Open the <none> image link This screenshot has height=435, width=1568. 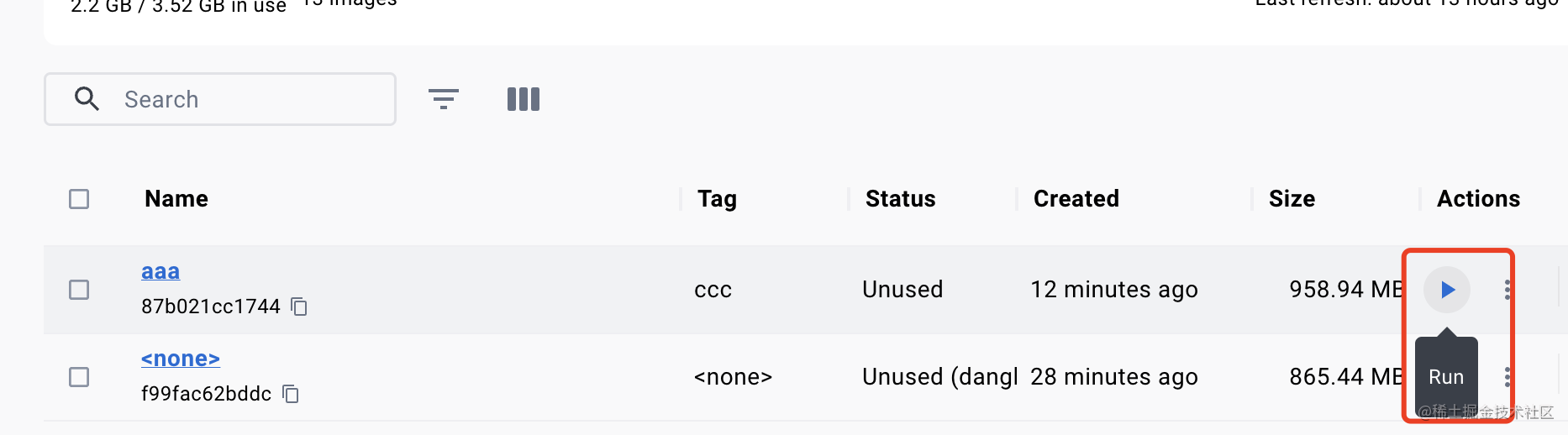pyautogui.click(x=181, y=359)
